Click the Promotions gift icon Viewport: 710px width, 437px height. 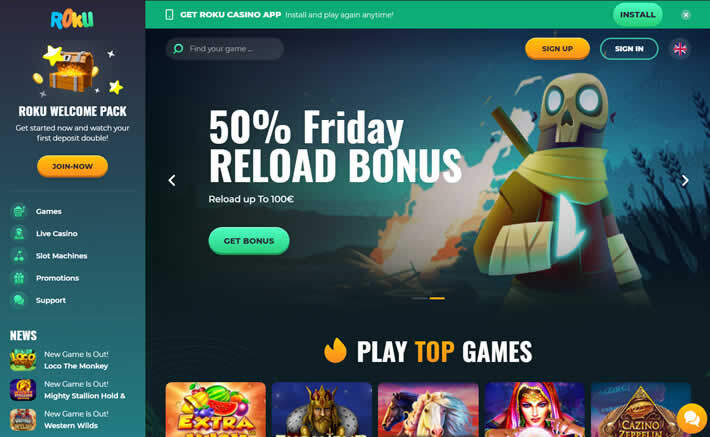19,278
